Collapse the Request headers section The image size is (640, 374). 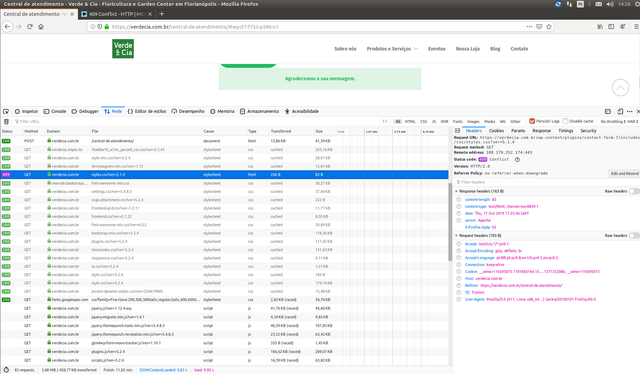pos(456,236)
